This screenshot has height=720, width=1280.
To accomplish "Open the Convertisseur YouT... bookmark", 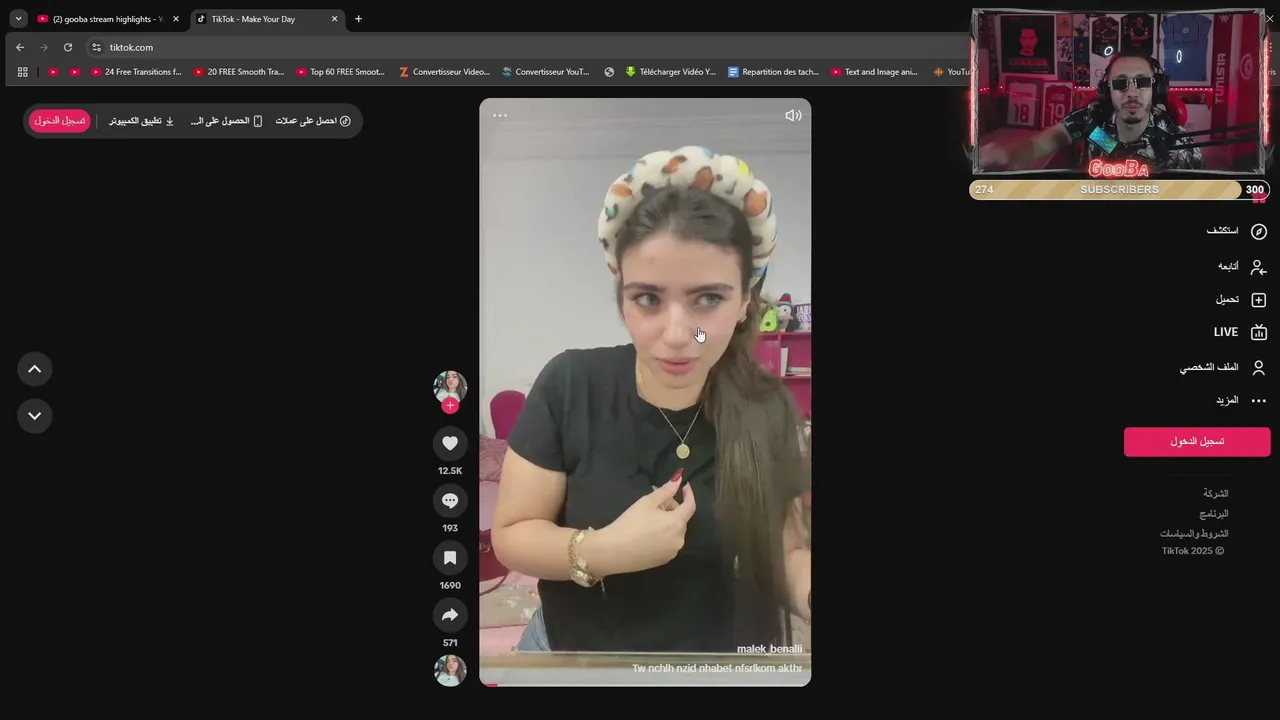I will point(546,72).
